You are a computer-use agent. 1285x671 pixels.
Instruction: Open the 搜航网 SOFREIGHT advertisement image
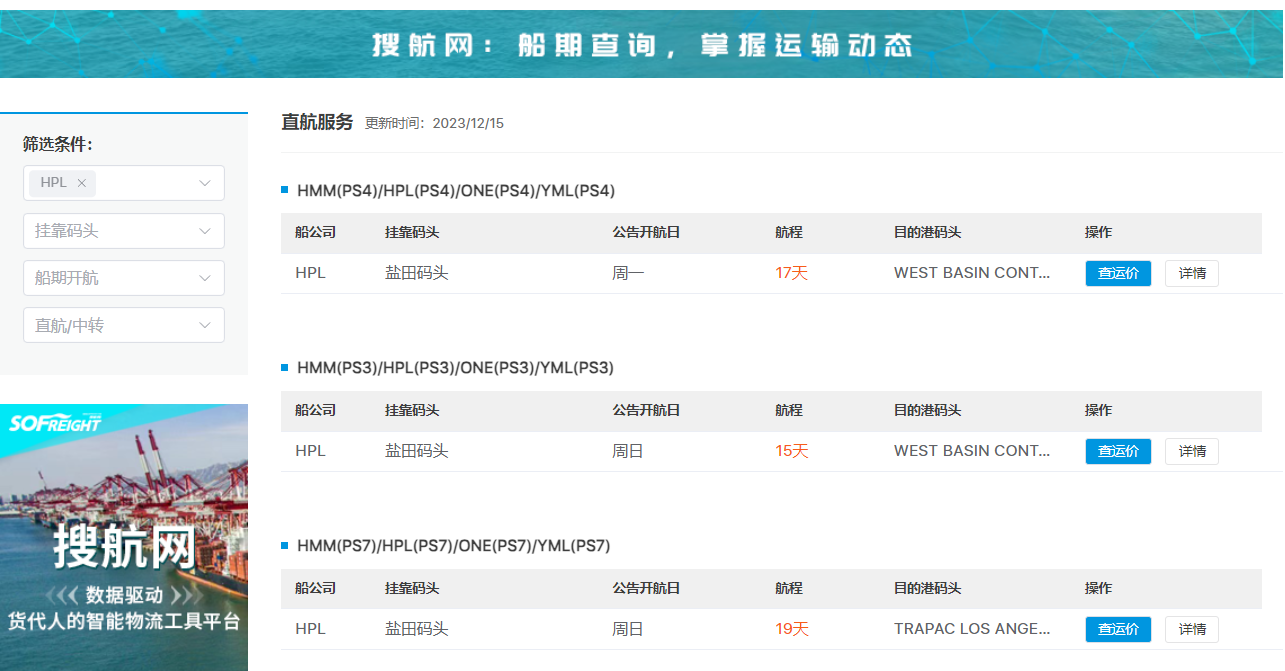pos(124,537)
